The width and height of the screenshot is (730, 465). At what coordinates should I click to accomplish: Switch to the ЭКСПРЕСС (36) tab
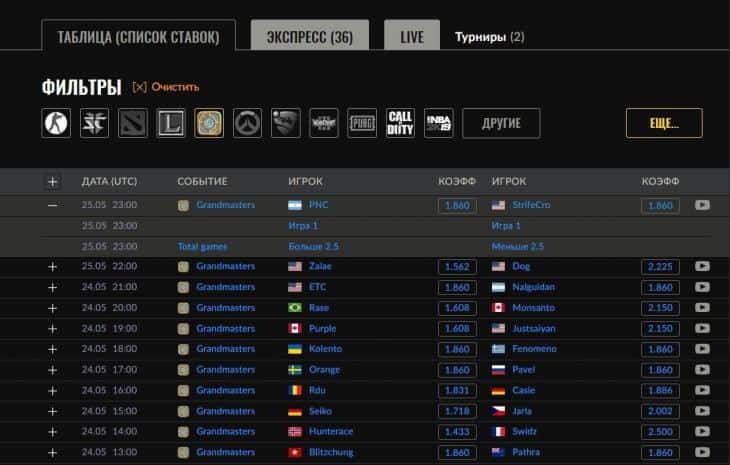coord(309,37)
